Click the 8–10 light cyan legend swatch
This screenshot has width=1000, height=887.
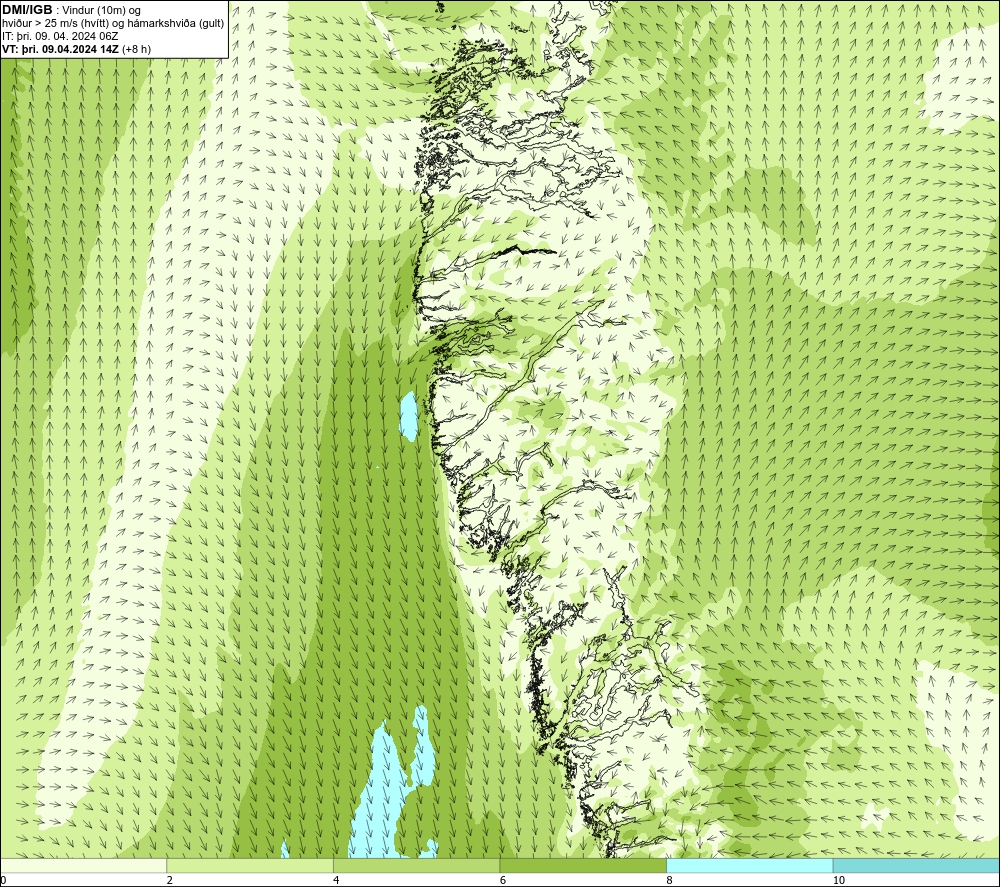(749, 865)
